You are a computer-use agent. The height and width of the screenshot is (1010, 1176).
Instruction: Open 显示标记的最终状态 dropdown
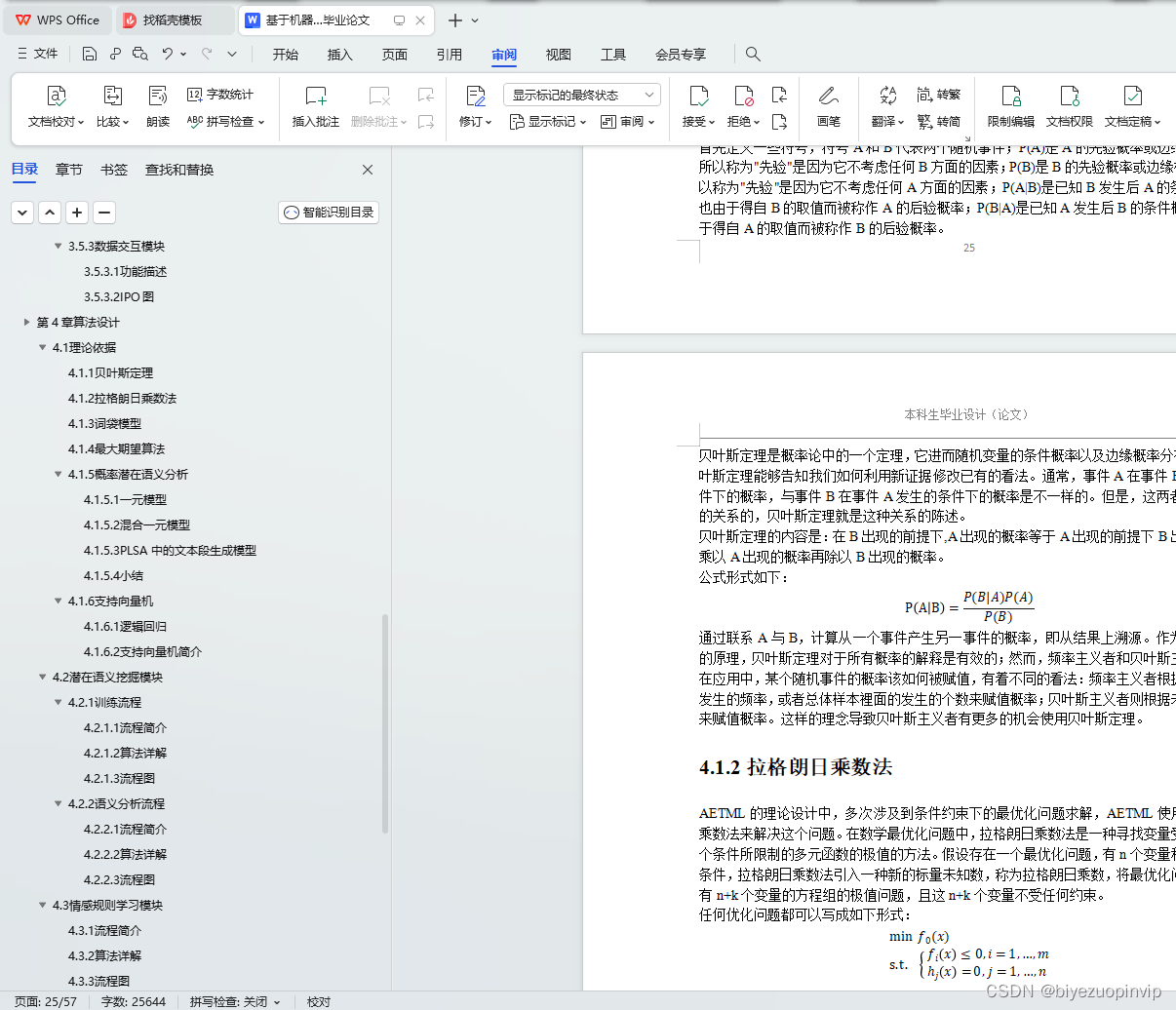click(x=582, y=95)
